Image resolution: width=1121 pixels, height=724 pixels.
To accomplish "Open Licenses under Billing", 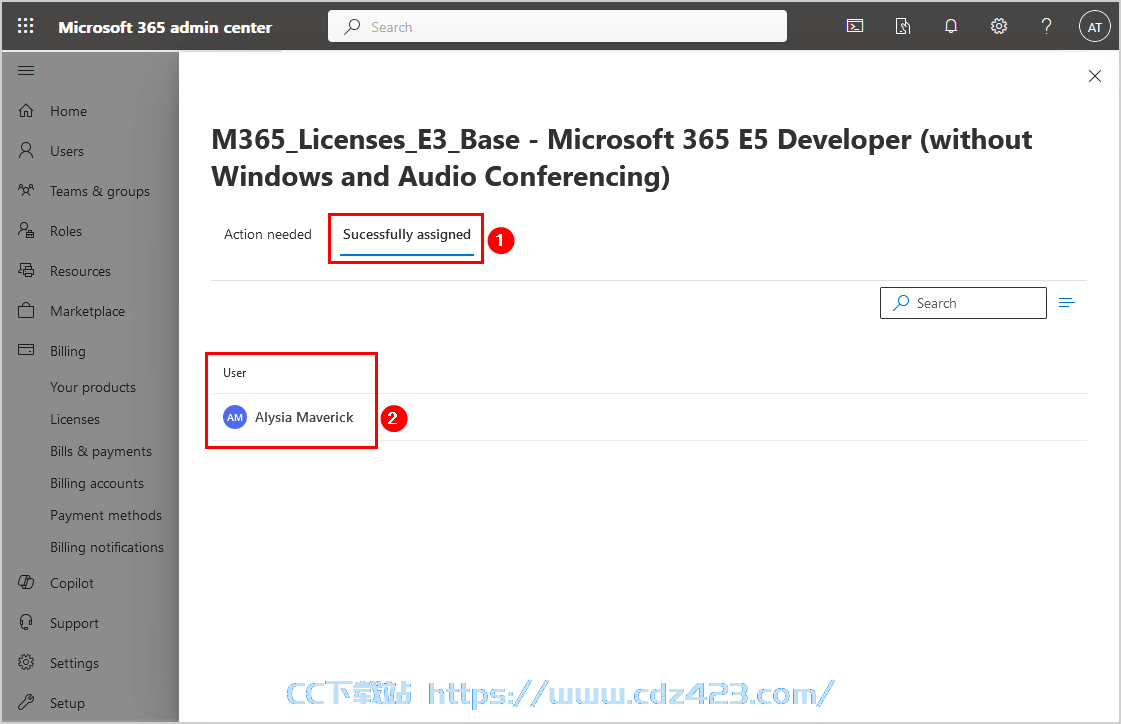I will pos(75,419).
